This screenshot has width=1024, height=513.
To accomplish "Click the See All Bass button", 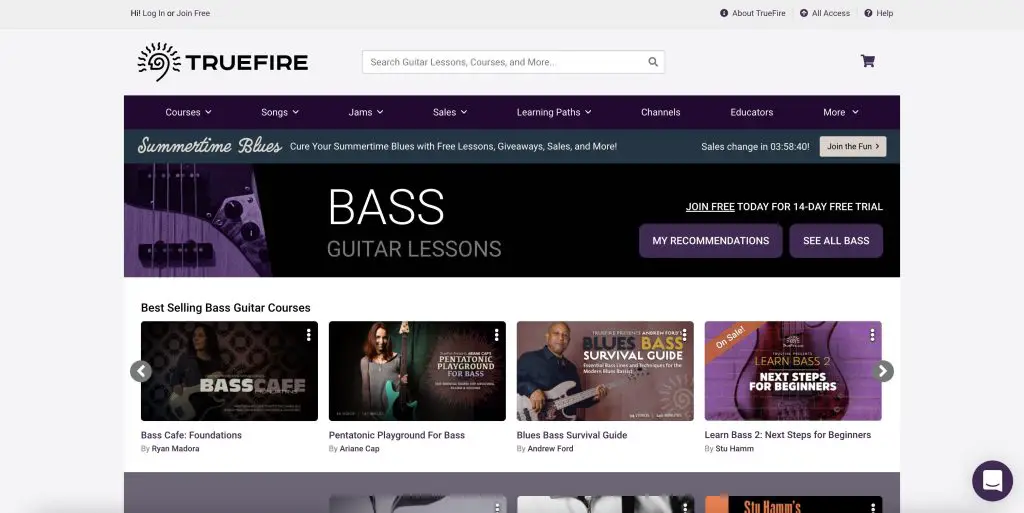I will tap(836, 241).
